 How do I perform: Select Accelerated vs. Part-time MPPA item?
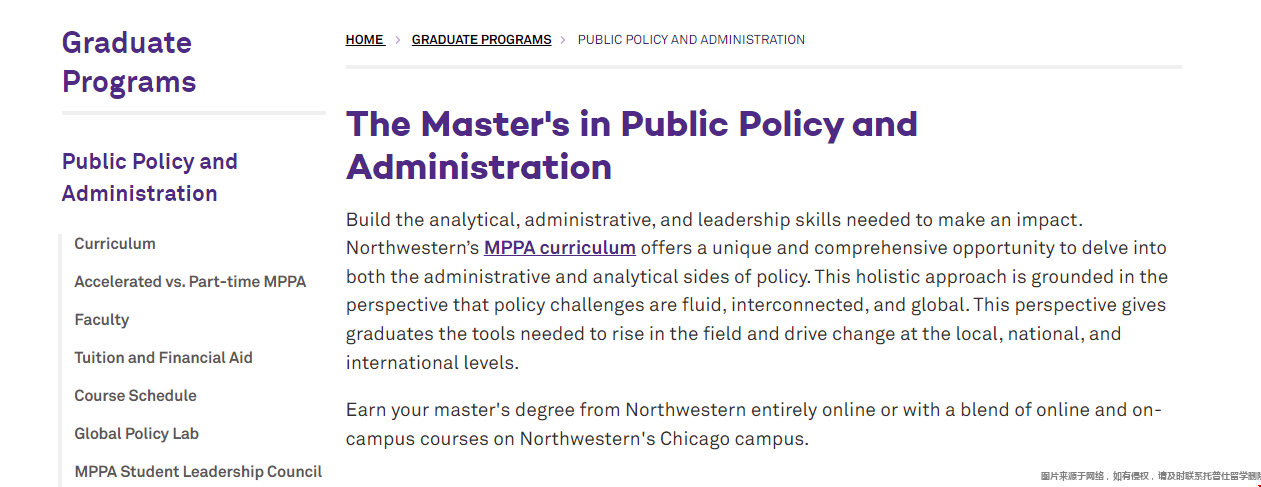190,282
